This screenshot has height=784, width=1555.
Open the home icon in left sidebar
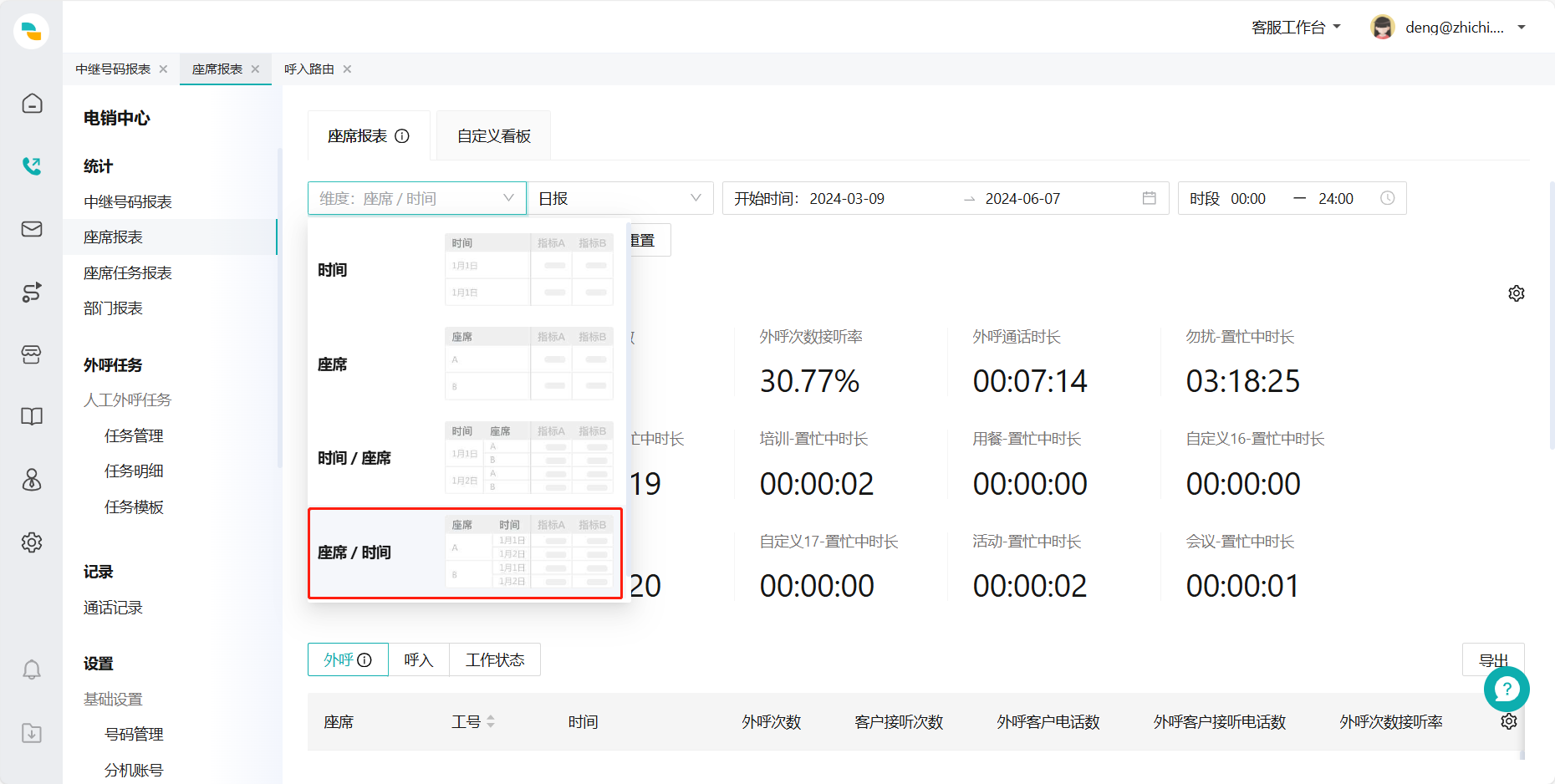[32, 104]
